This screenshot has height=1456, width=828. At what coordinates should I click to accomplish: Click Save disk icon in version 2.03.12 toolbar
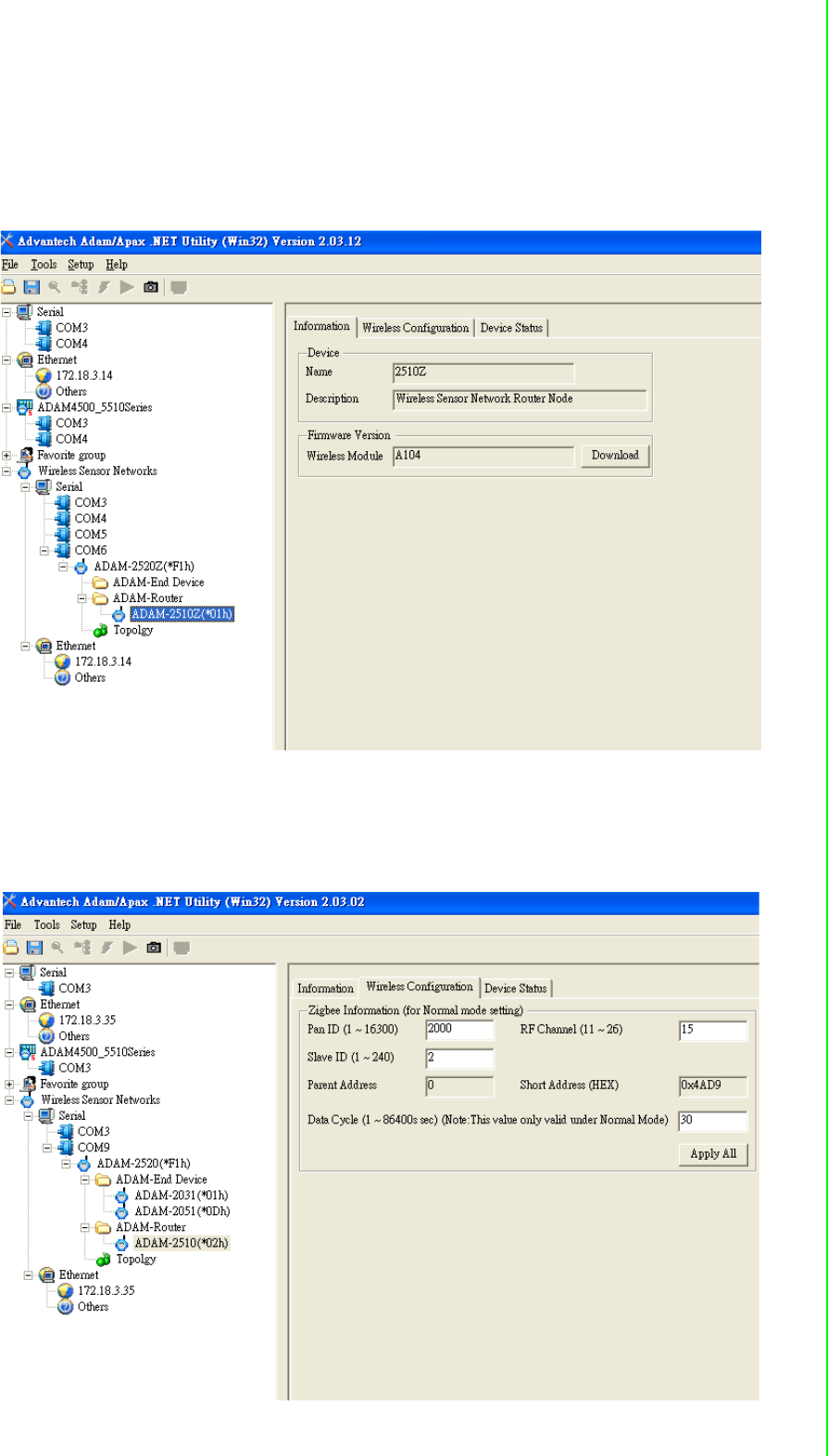click(x=31, y=287)
